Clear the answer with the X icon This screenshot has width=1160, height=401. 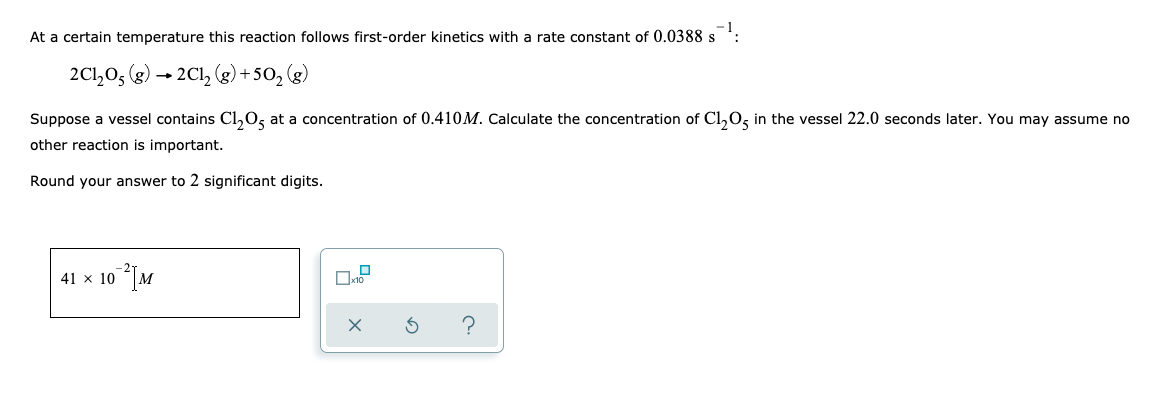355,325
